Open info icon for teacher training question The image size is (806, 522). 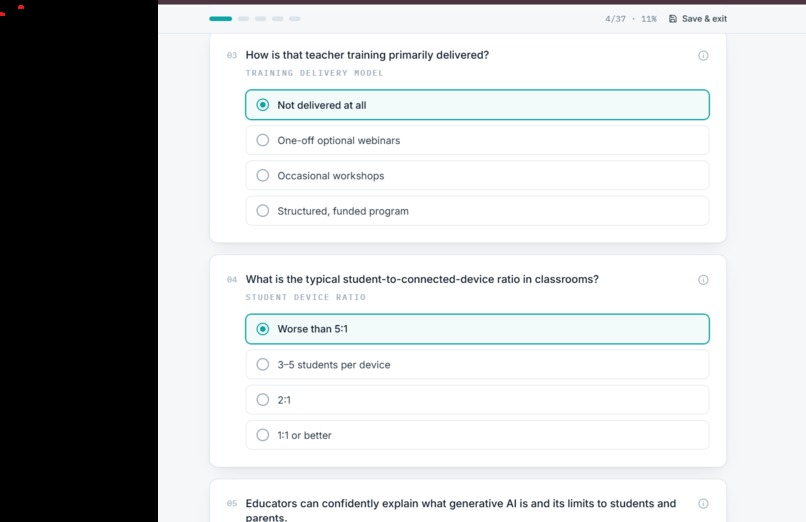click(703, 55)
